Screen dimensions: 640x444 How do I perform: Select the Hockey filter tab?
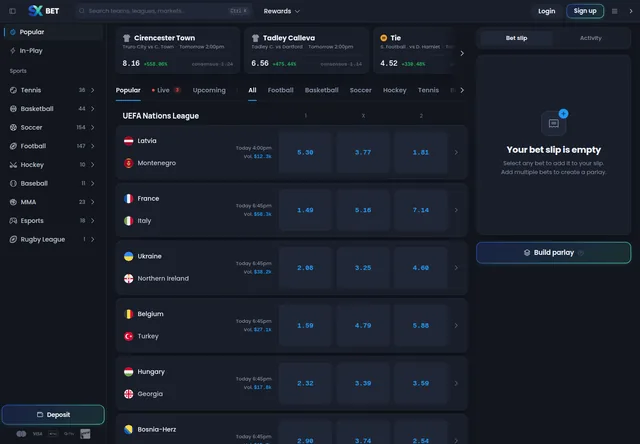click(395, 90)
